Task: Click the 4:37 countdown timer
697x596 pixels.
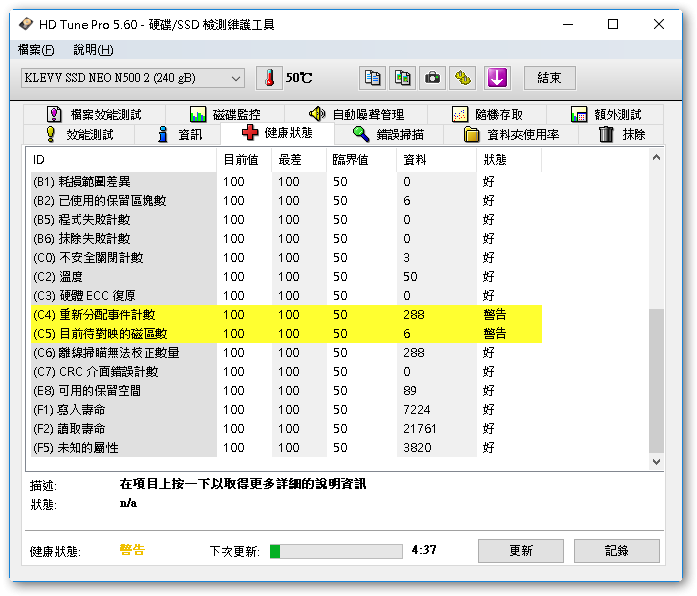Action: 424,550
